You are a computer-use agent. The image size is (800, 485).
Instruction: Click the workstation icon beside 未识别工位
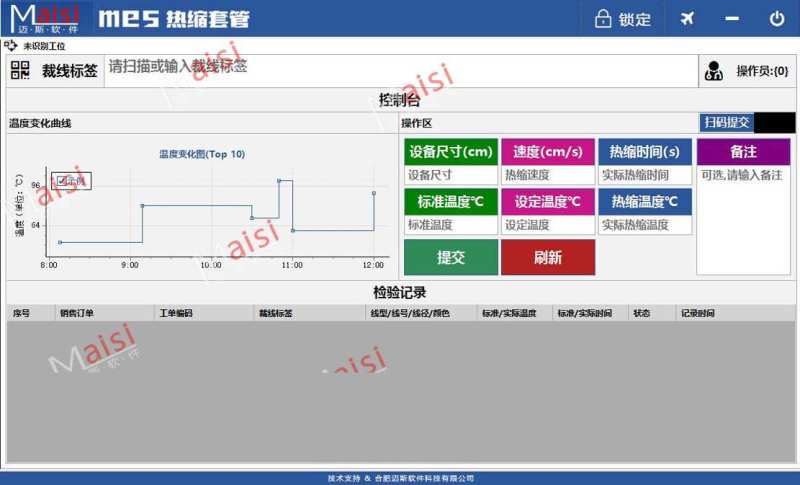click(11, 46)
